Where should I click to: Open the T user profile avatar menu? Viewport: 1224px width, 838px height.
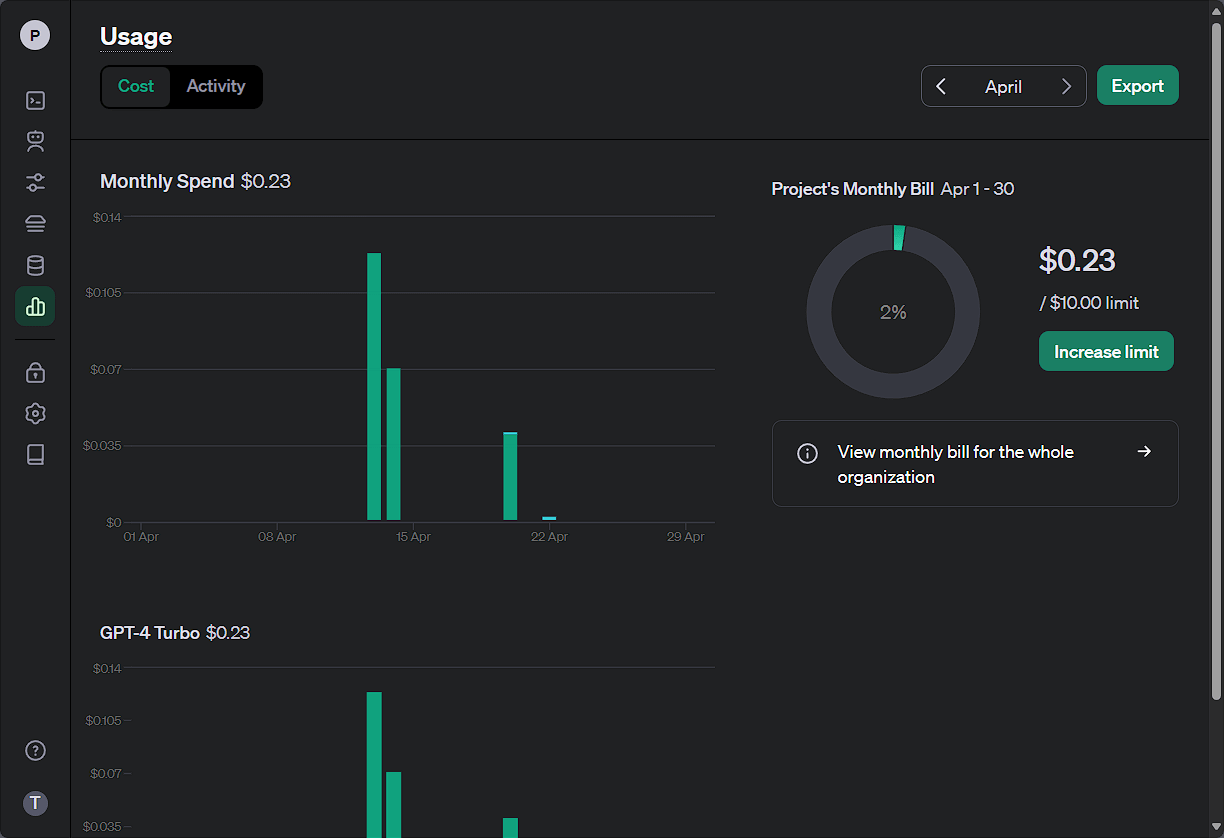[35, 803]
